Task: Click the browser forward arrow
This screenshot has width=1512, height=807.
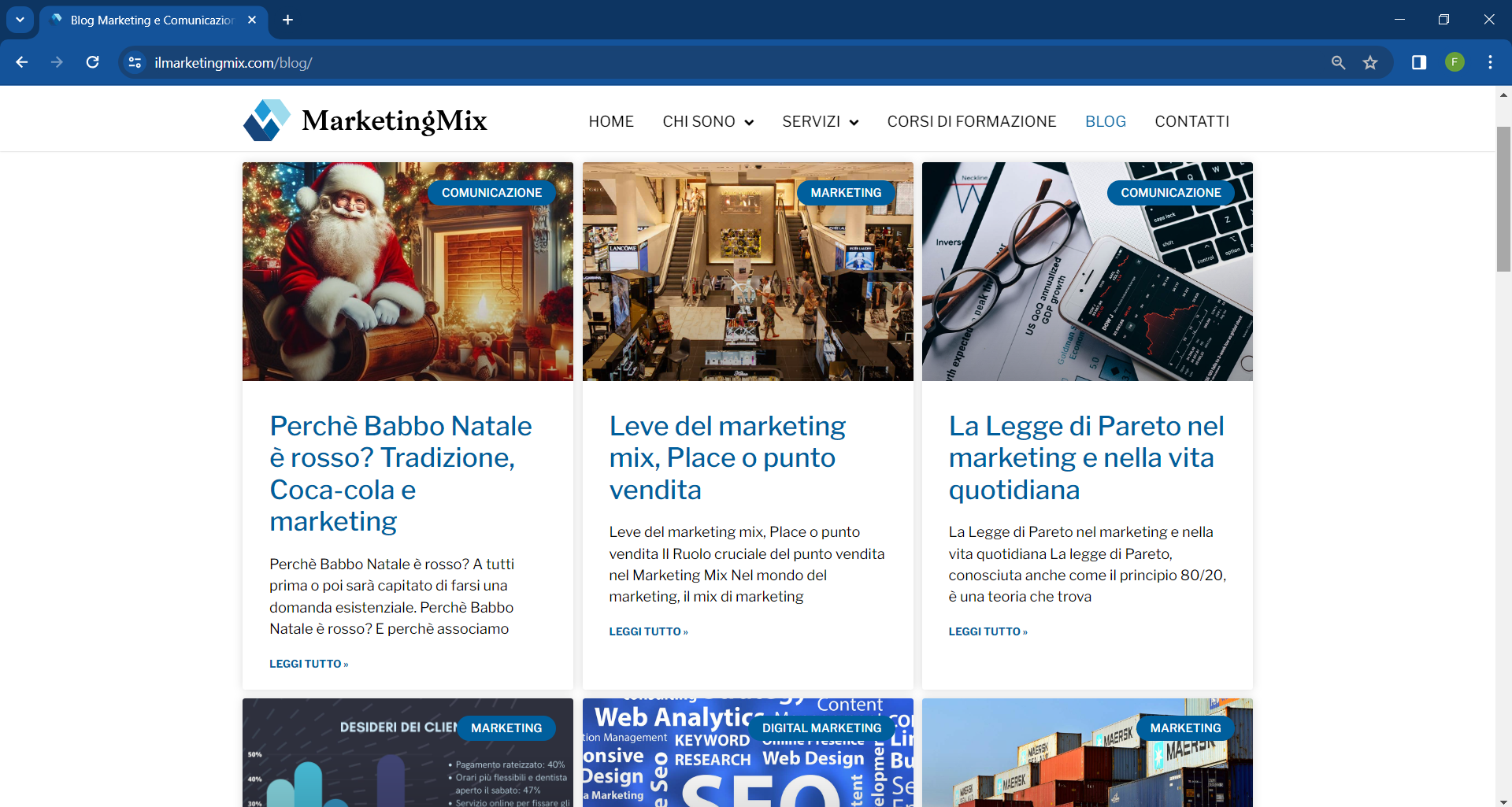Action: 57,62
